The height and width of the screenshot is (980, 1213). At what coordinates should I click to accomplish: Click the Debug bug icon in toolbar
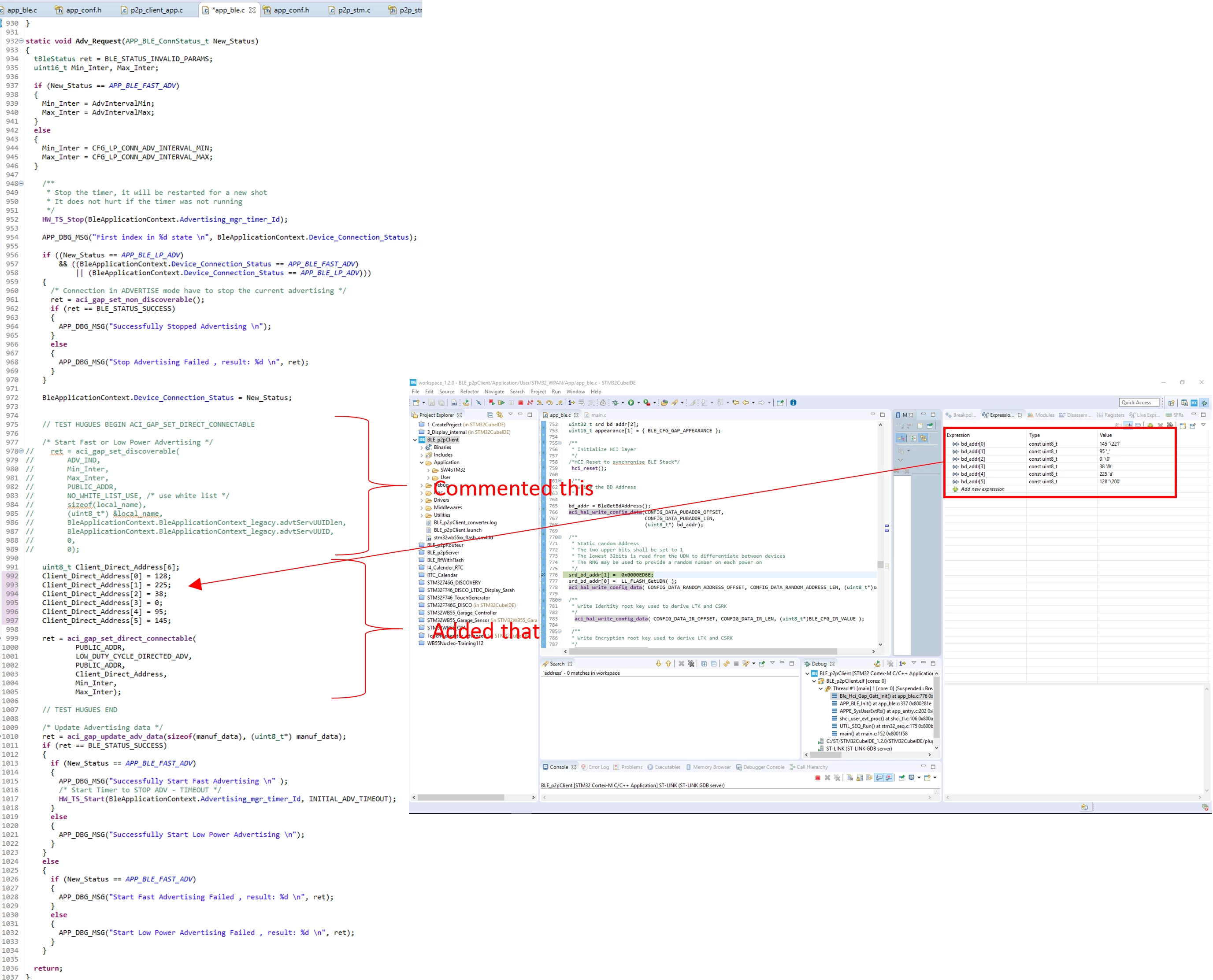coord(616,403)
